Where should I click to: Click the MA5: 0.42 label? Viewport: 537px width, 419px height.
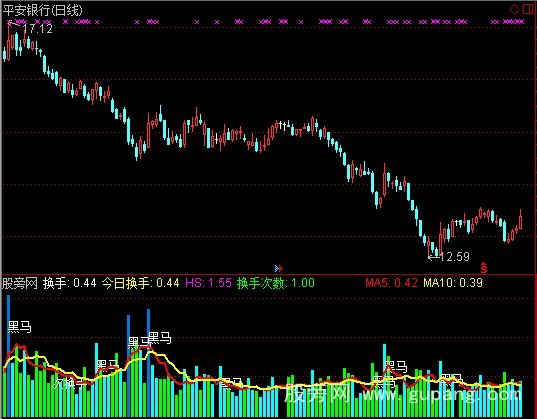391,283
